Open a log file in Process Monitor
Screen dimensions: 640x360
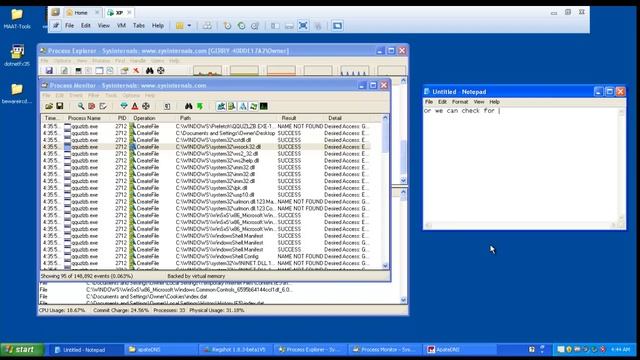pos(49,106)
